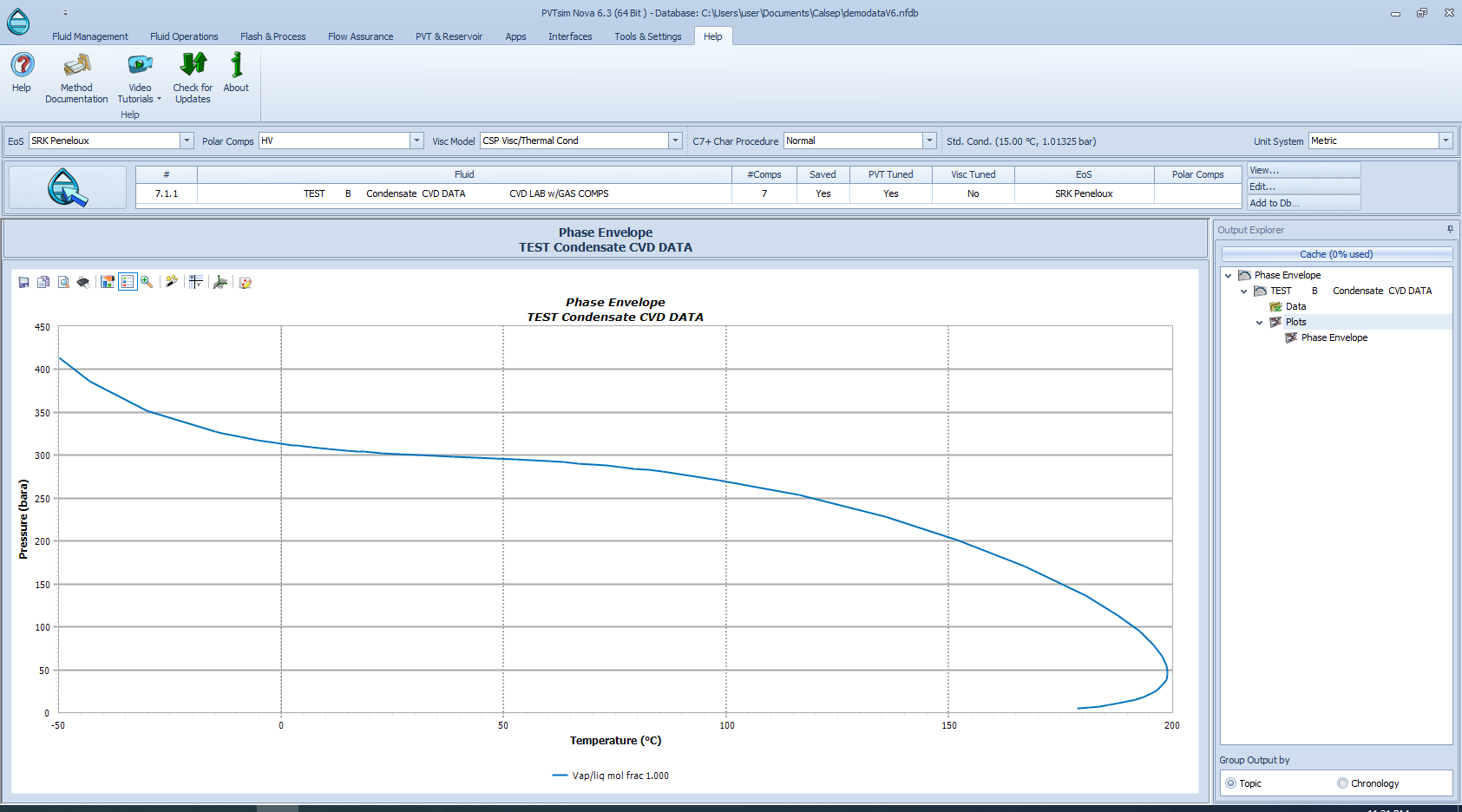Image resolution: width=1462 pixels, height=812 pixels.
Task: Open print preview of the plot
Action: pyautogui.click(x=63, y=282)
